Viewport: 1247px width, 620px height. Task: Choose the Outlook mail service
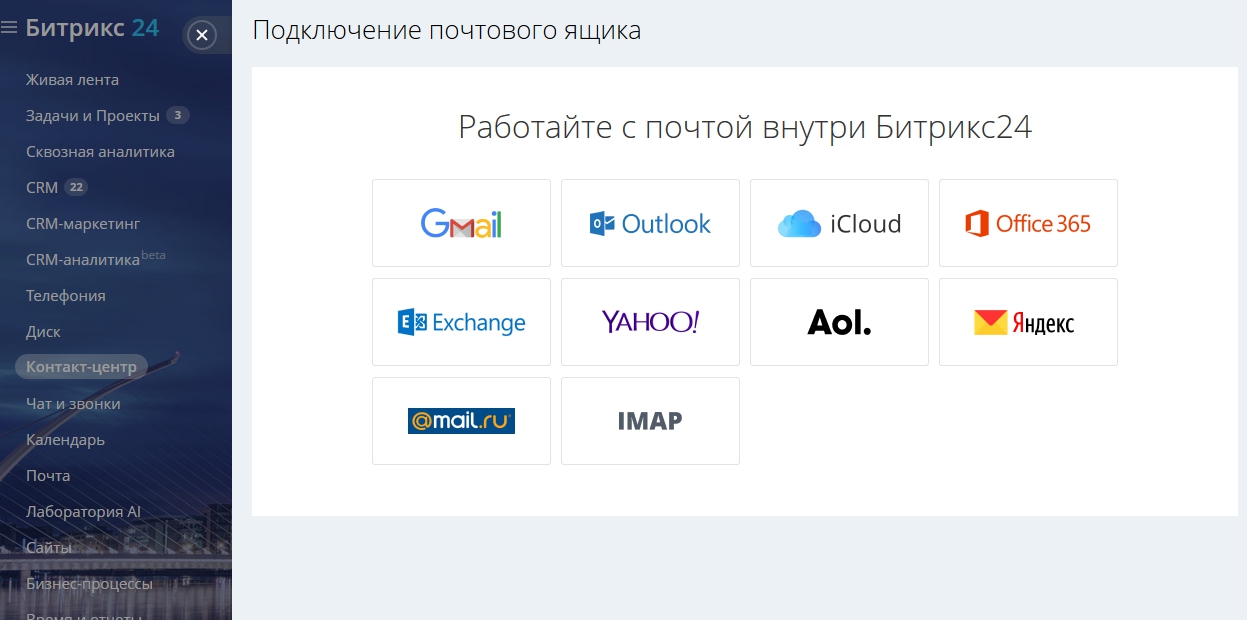tap(650, 223)
